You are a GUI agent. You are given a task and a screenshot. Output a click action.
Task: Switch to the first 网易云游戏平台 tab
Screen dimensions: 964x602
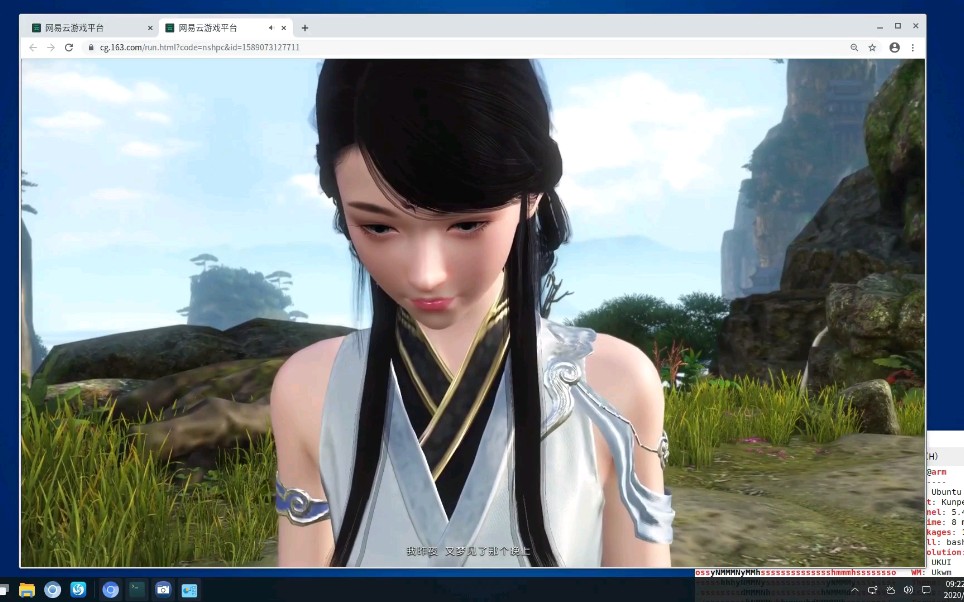(91, 28)
